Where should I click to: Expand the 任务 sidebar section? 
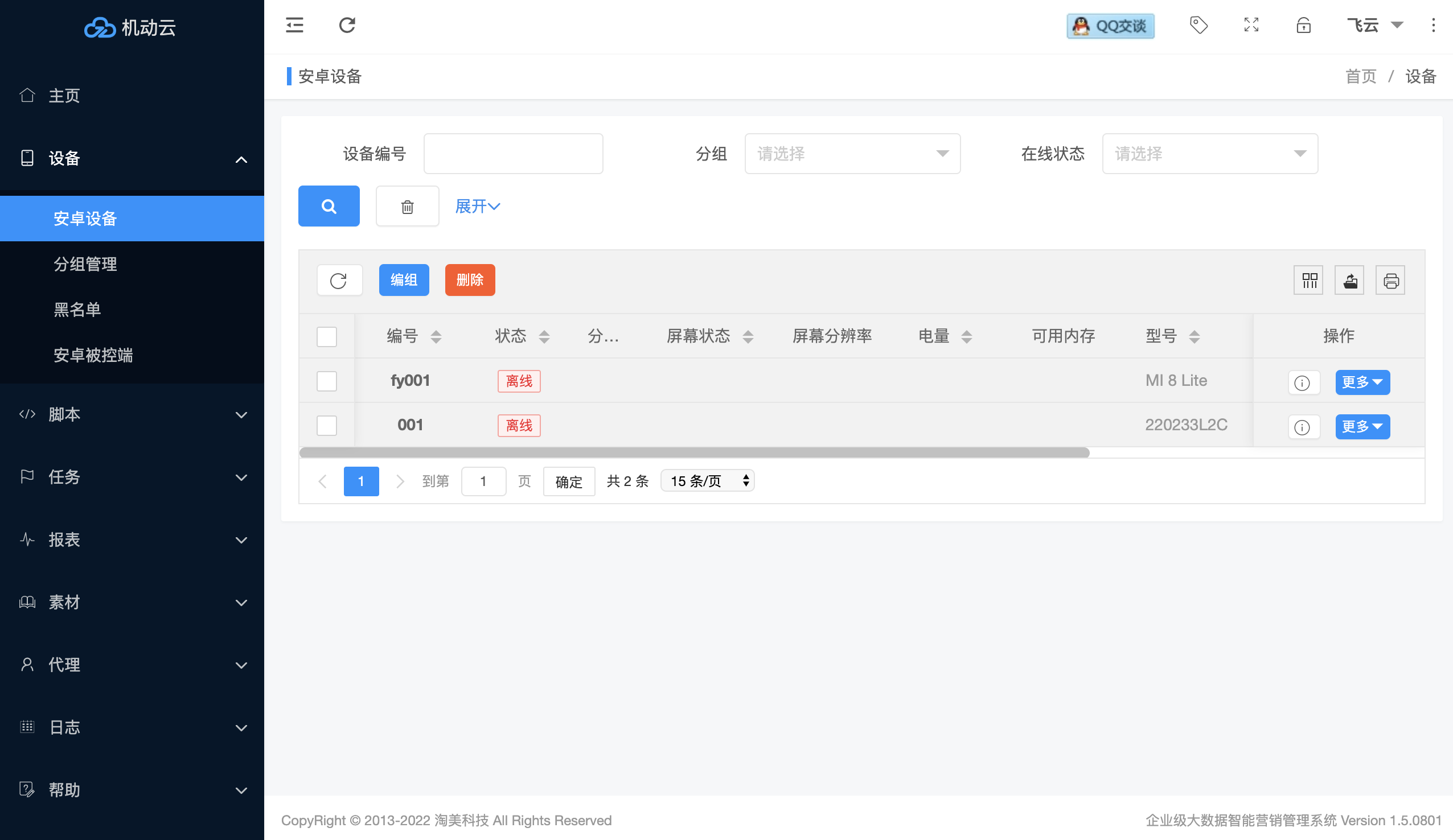[x=132, y=477]
